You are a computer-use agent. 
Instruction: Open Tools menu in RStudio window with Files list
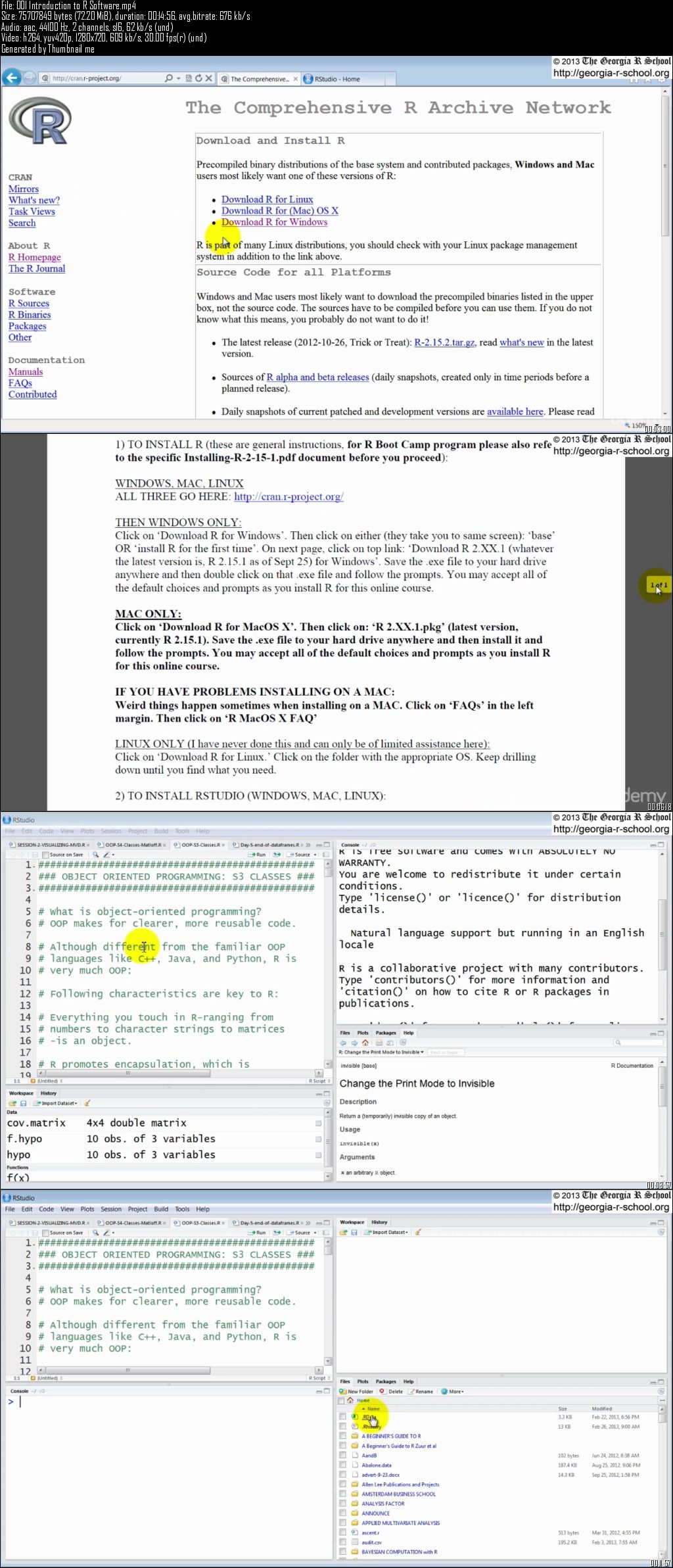pyautogui.click(x=182, y=1209)
